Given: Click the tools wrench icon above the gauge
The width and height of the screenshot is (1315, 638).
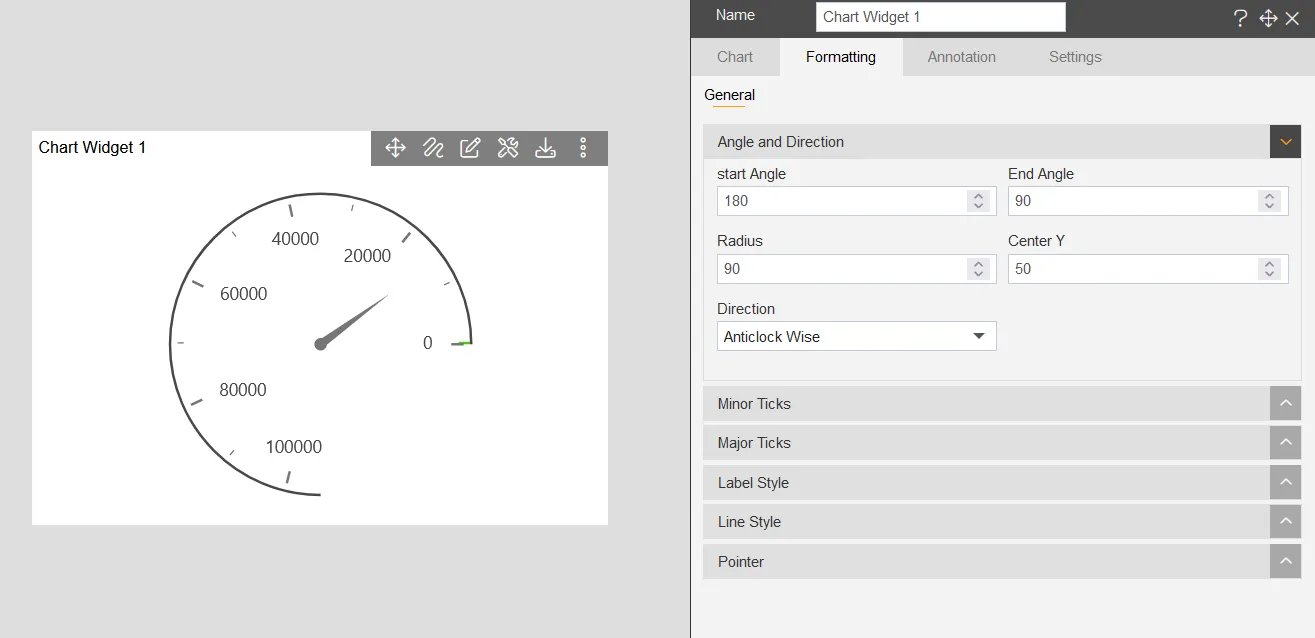Looking at the screenshot, I should coord(508,147).
